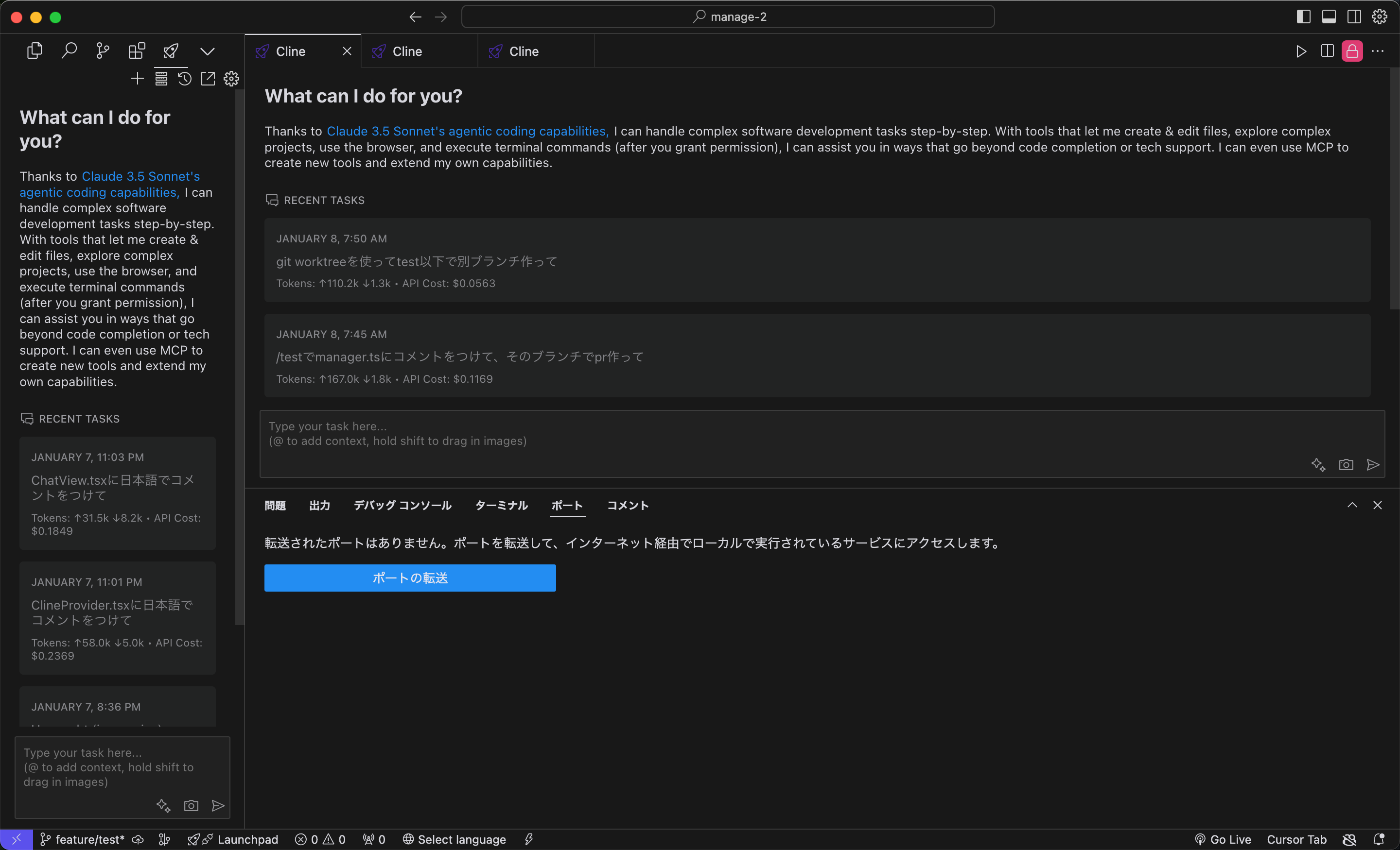This screenshot has height=850, width=1400.
Task: Send the task with the send arrow
Action: pyautogui.click(x=1373, y=464)
